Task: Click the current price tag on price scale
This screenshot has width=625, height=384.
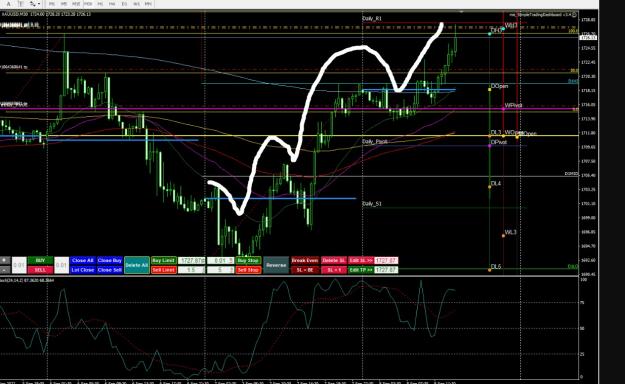Action: [588, 37]
